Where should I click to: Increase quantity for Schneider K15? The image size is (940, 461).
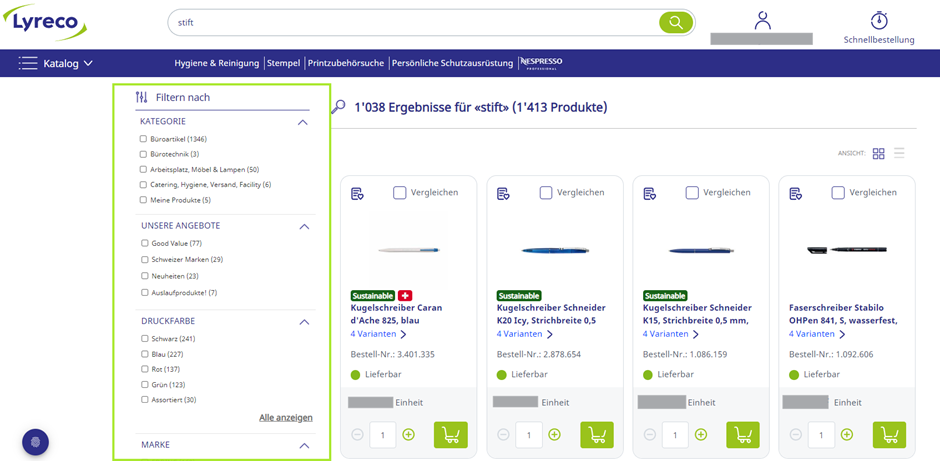701,434
